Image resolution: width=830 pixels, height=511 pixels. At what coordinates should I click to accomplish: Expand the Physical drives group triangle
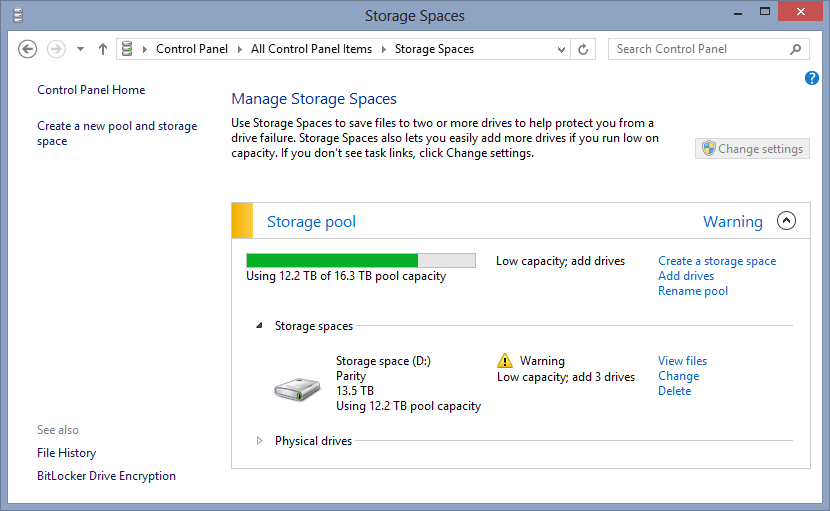pyautogui.click(x=259, y=441)
